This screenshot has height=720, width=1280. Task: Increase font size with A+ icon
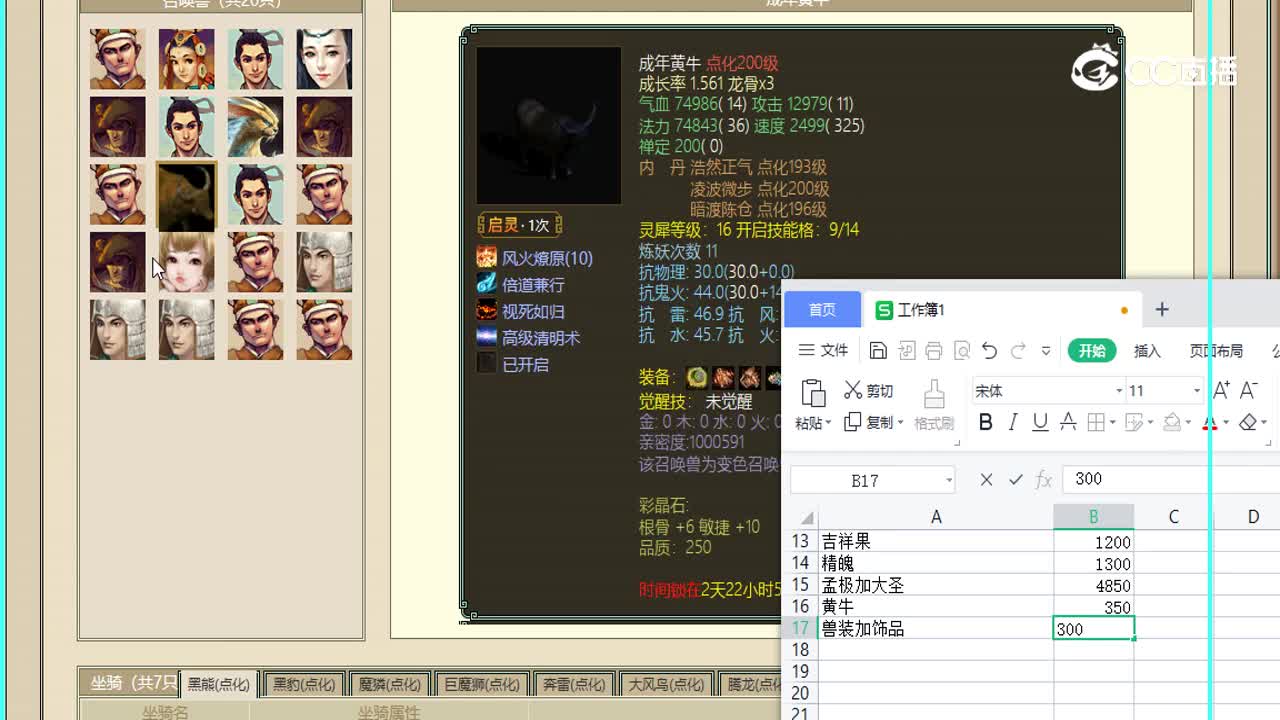click(1221, 390)
